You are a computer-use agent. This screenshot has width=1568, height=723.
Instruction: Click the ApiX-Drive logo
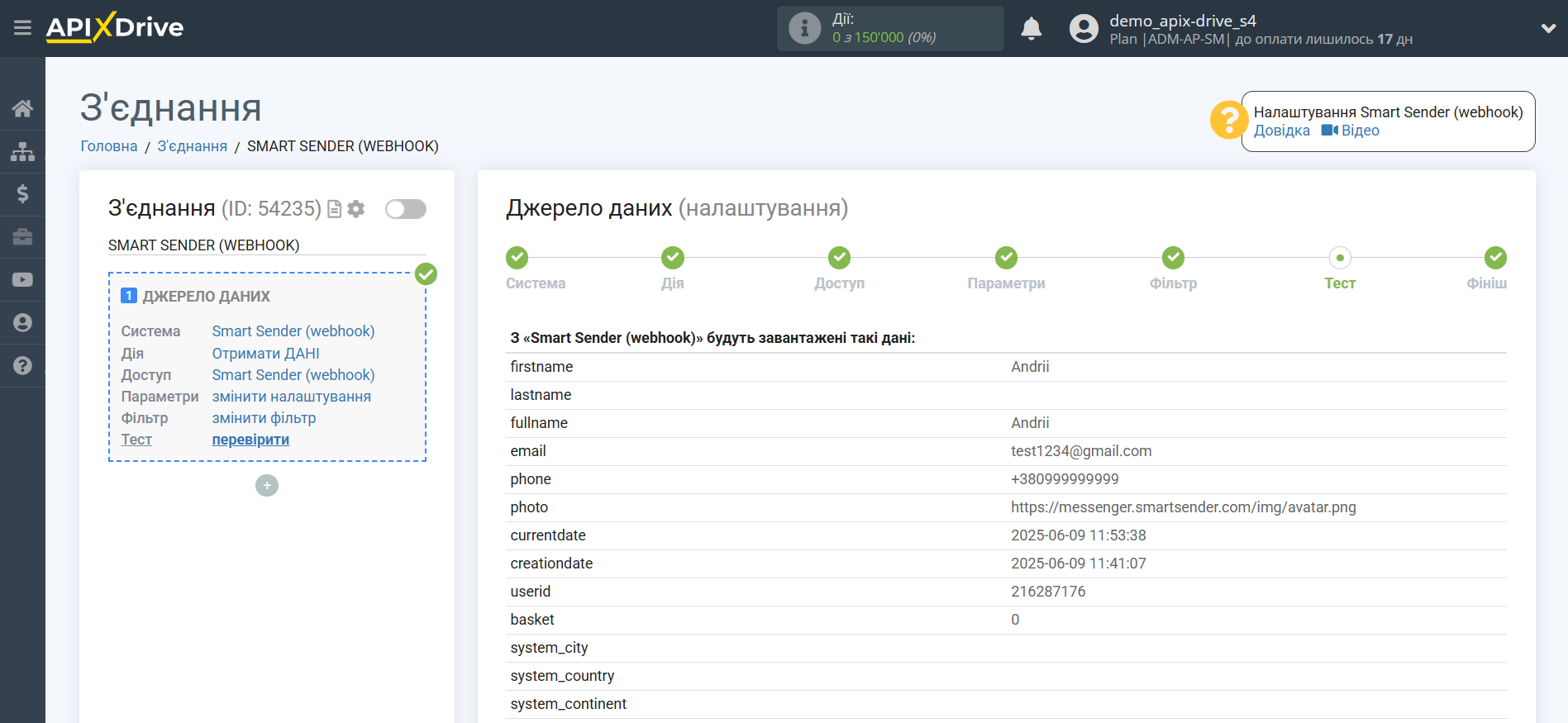pyautogui.click(x=115, y=27)
